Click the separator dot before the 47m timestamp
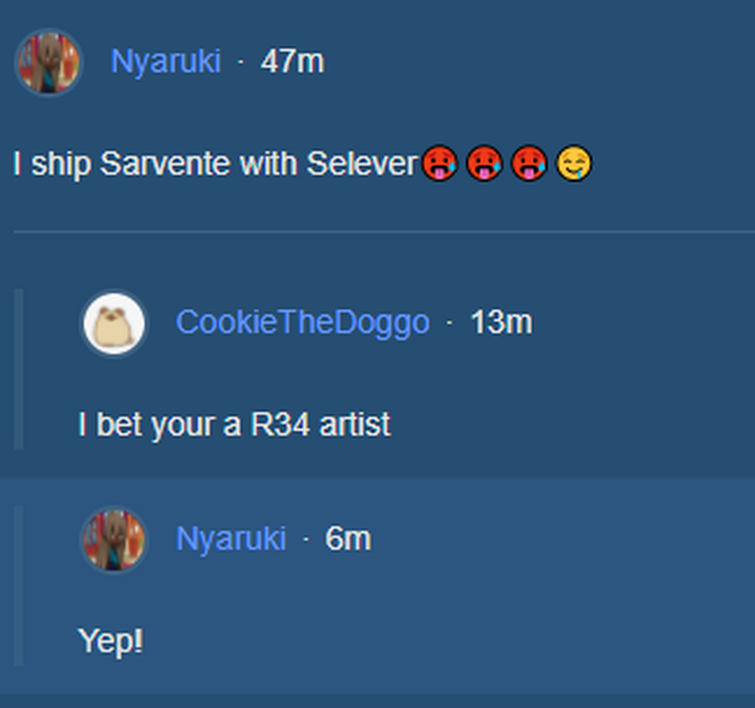755x708 pixels. pos(241,62)
